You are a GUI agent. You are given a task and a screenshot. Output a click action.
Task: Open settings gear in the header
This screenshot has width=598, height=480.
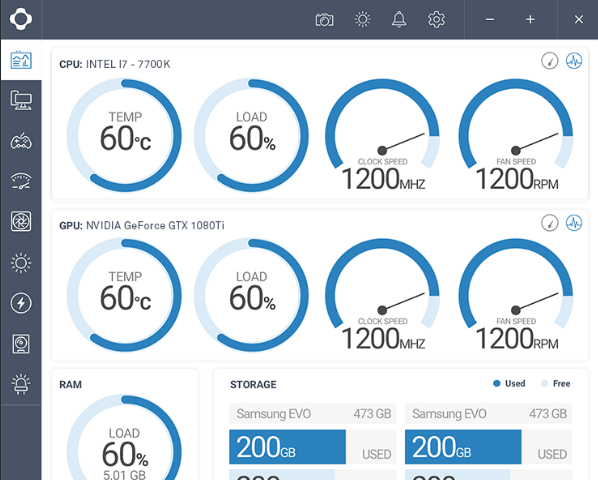[x=436, y=19]
